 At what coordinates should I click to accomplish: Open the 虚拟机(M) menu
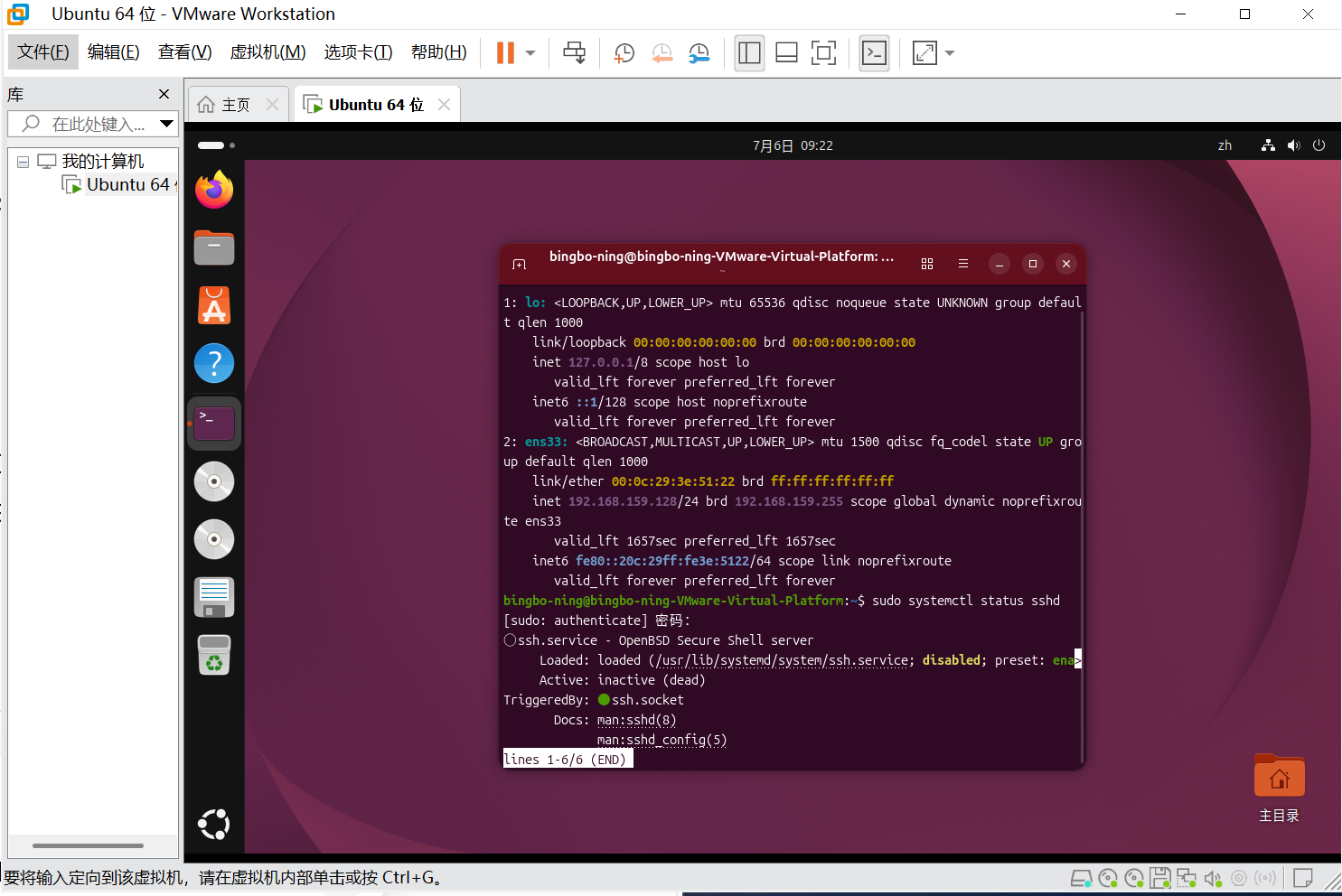268,52
